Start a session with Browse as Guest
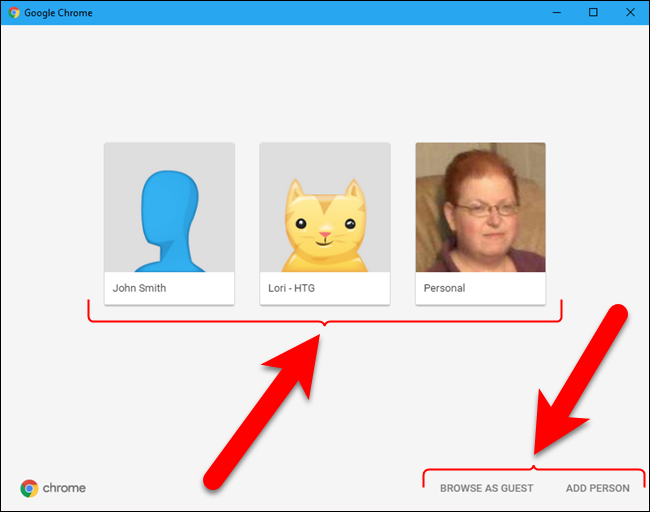Screen dimensions: 650x512 pyautogui.click(x=487, y=488)
